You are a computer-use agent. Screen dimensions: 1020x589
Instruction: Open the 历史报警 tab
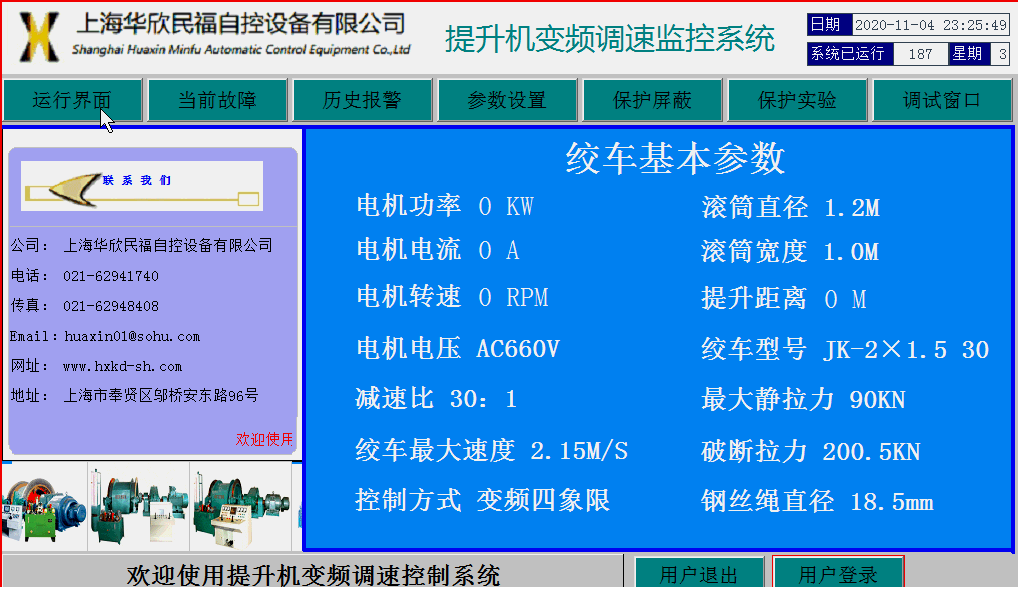[362, 100]
